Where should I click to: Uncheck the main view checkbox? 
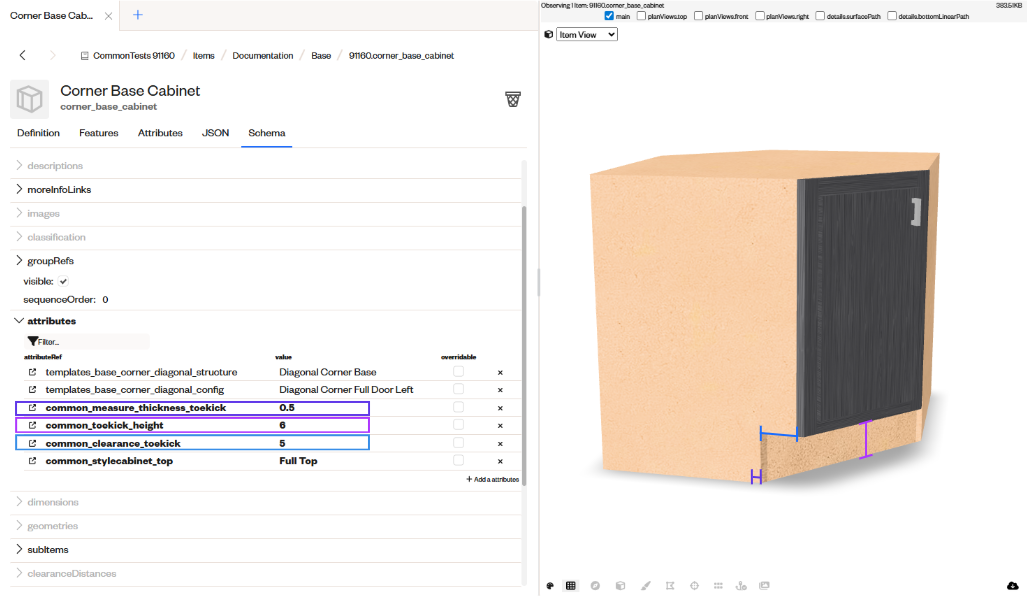click(609, 16)
